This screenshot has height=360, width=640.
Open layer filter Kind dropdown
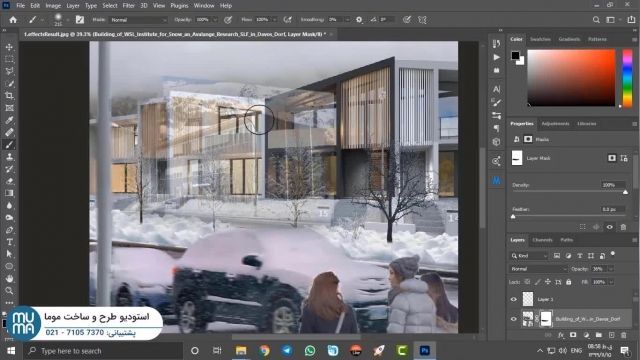tap(529, 256)
